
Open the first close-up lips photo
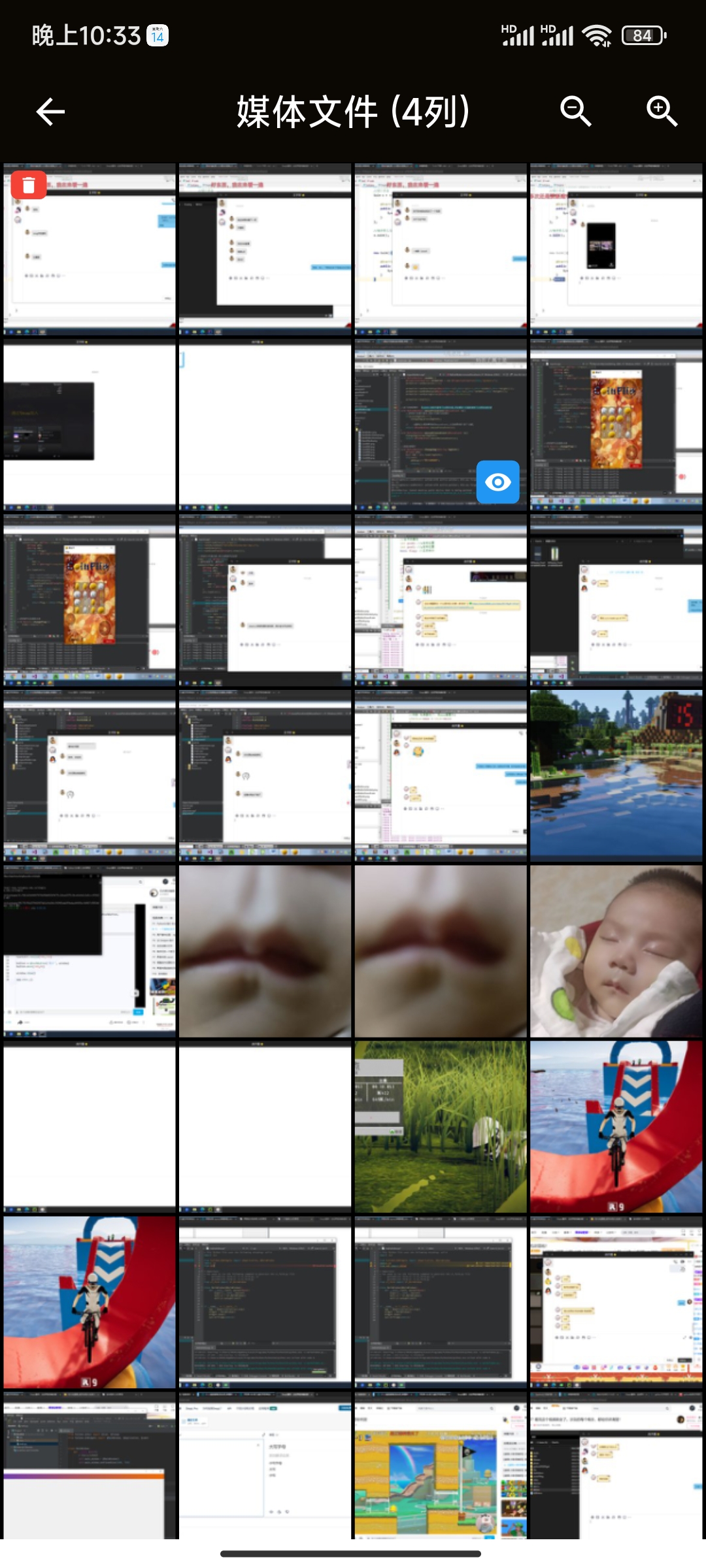tap(265, 951)
